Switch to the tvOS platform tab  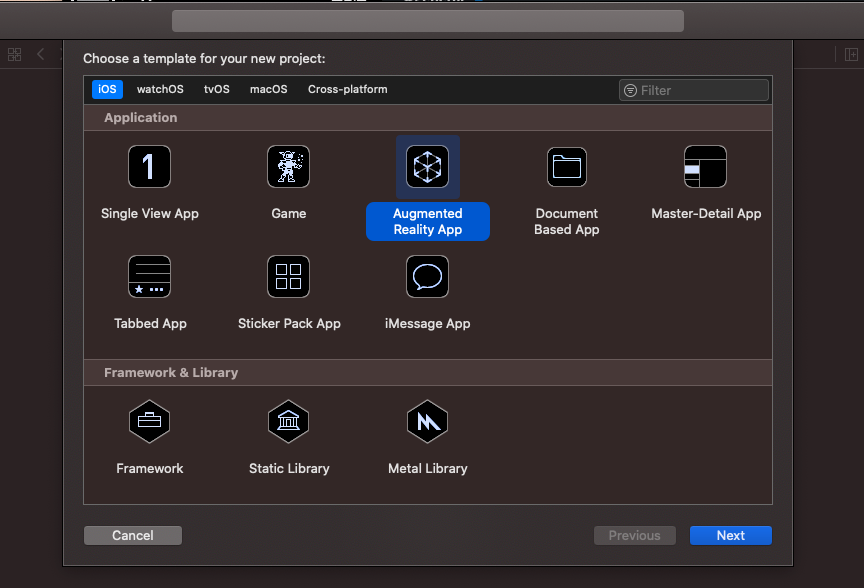click(217, 89)
